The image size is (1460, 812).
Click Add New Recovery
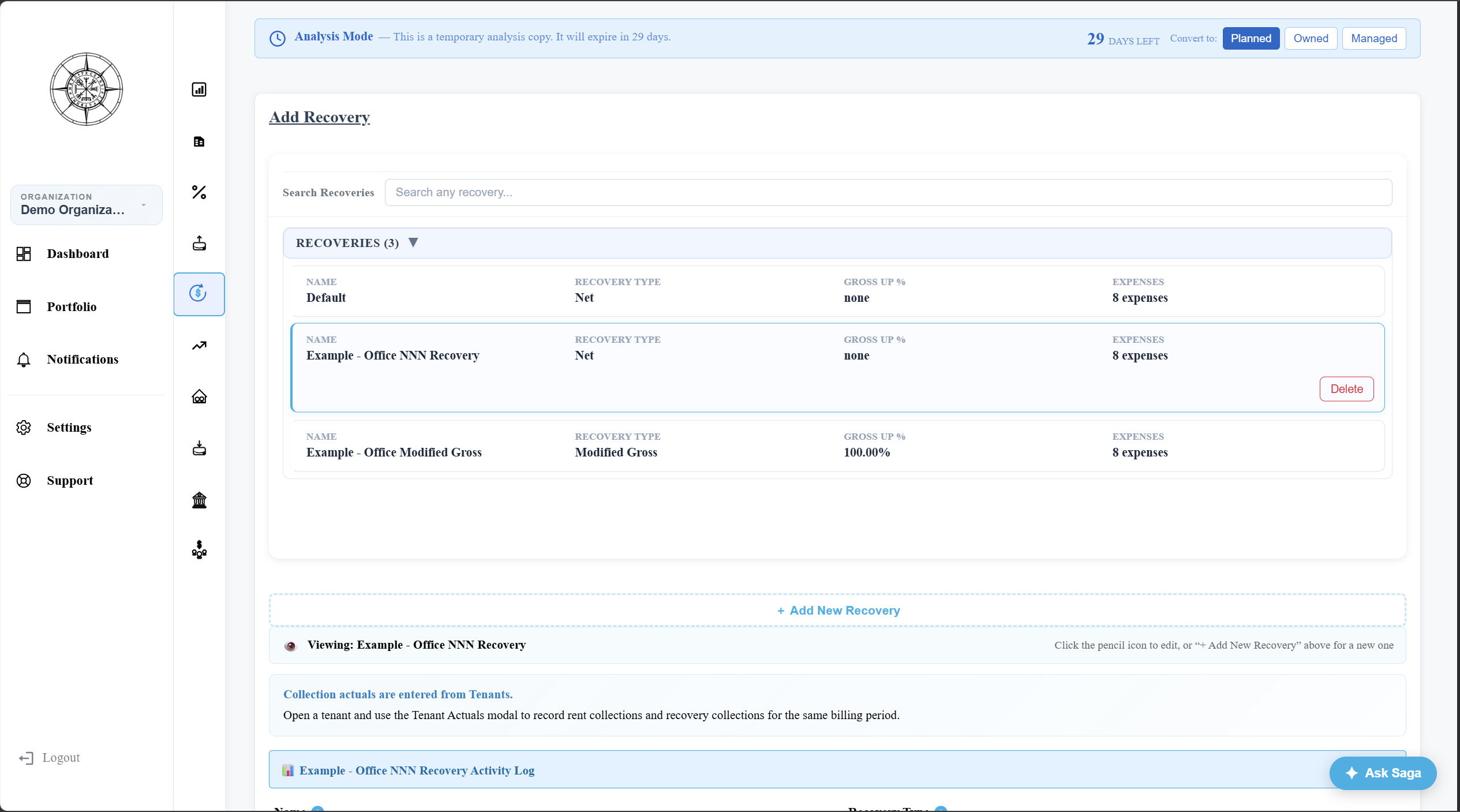point(837,611)
